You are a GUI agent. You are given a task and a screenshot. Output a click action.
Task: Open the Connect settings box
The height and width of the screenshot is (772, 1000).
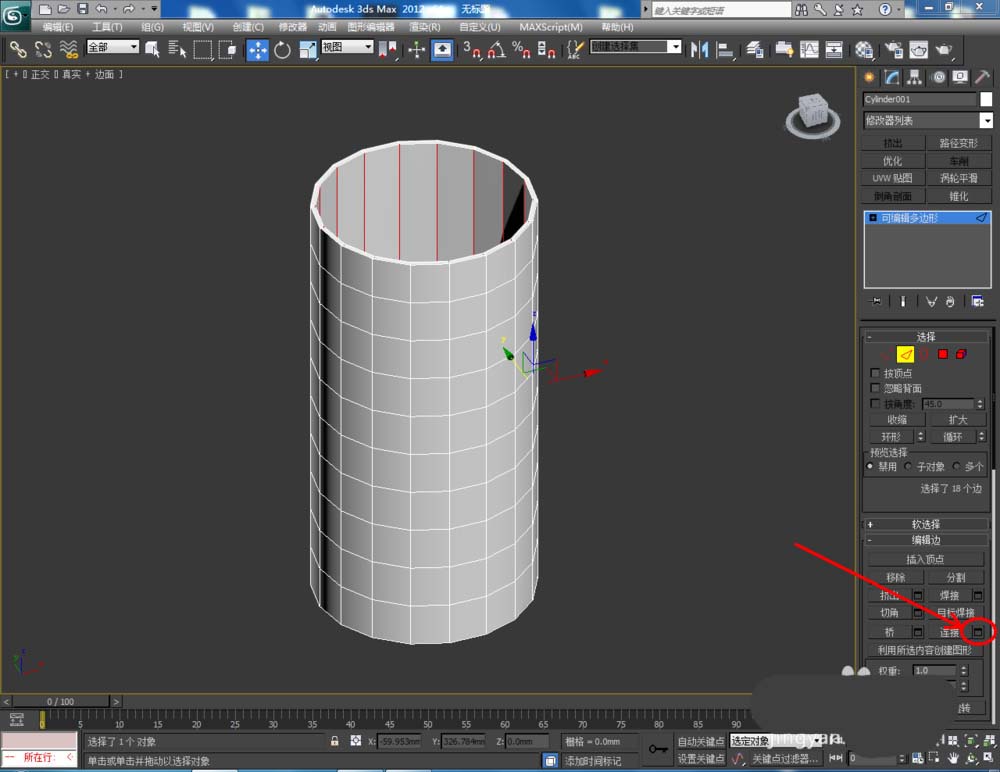[979, 632]
